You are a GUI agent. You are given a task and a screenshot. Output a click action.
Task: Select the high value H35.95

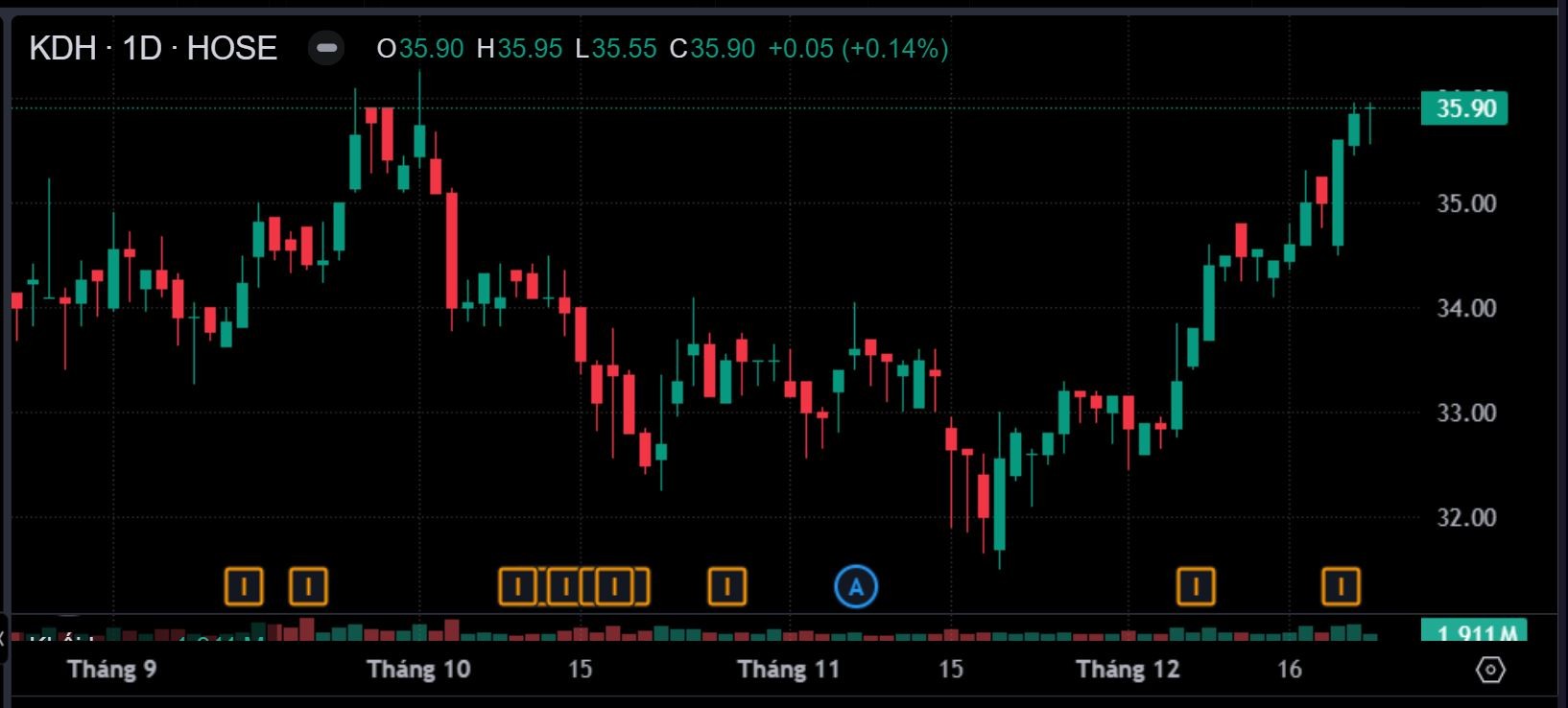click(x=519, y=48)
